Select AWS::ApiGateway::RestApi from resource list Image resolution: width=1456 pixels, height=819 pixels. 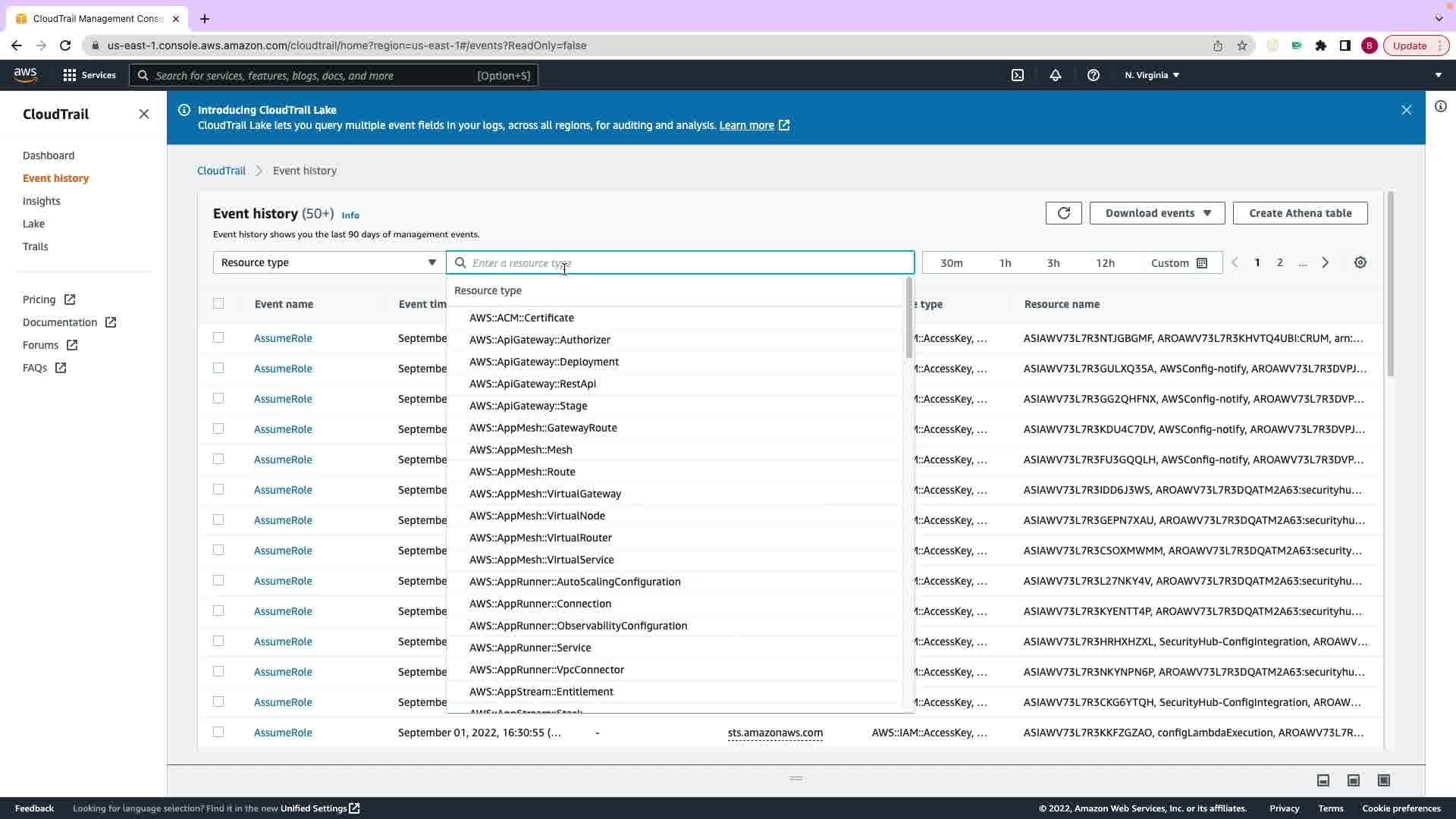532,384
